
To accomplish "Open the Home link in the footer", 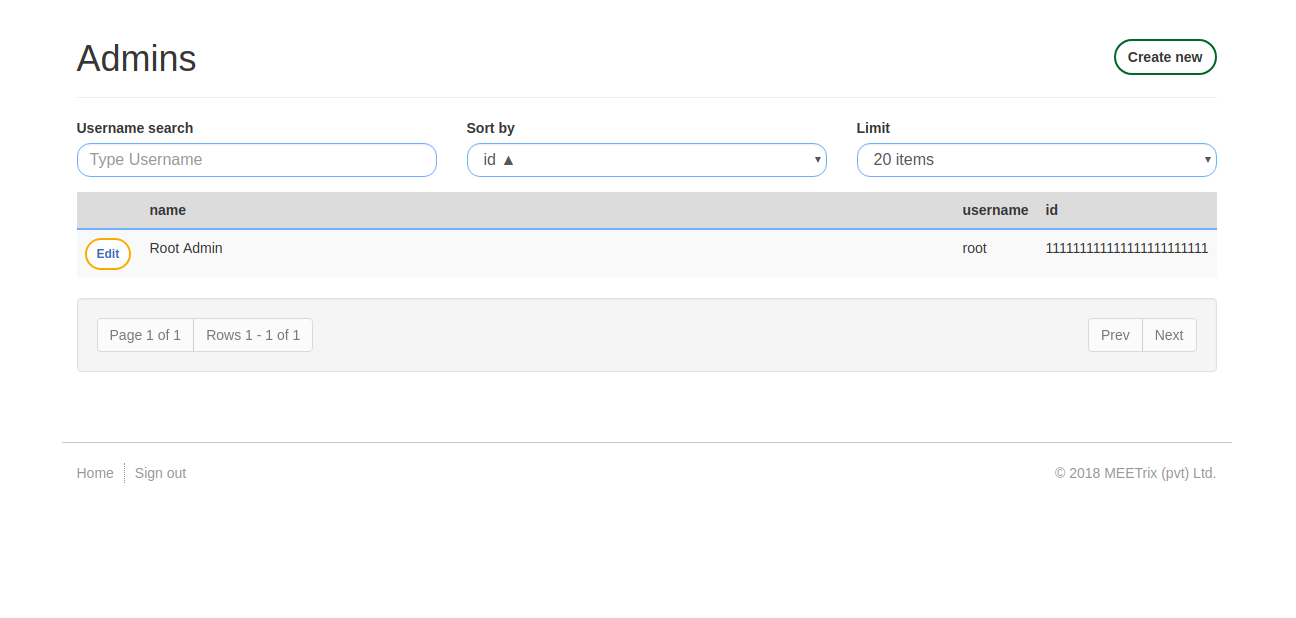I will 94,472.
